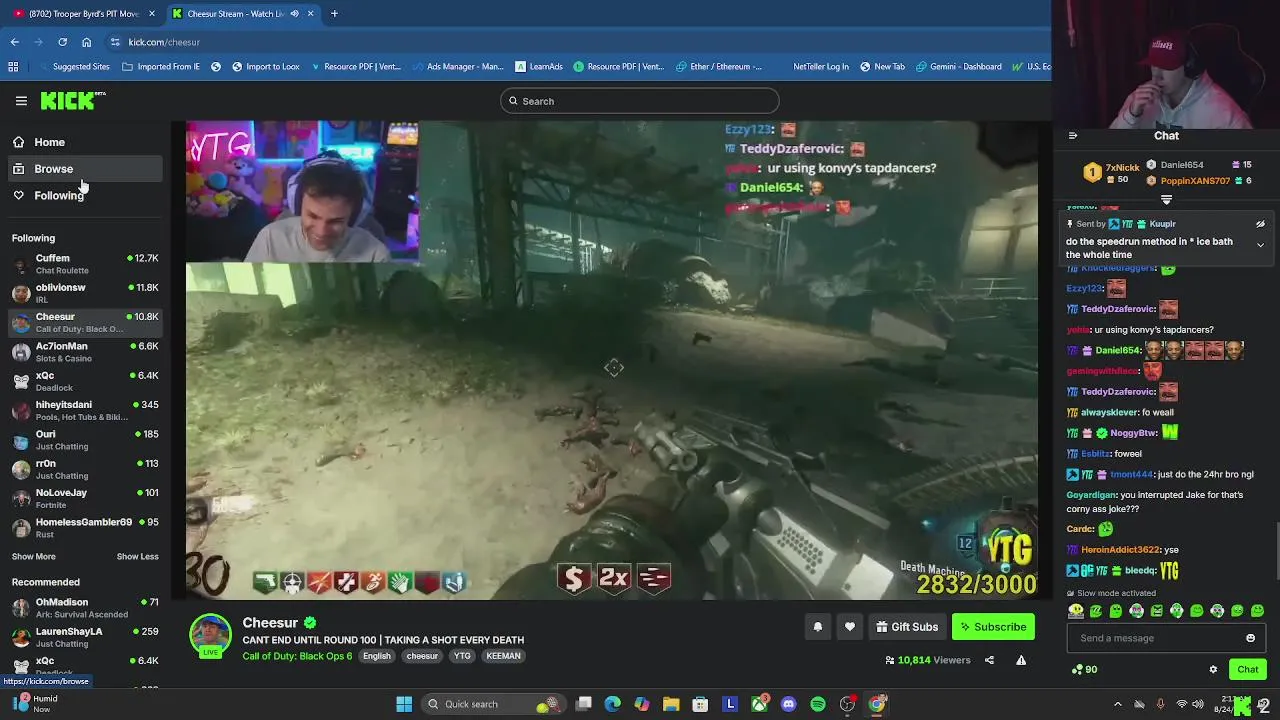Open LaurenShayLA recommended channel
The width and height of the screenshot is (1280, 720).
point(85,637)
